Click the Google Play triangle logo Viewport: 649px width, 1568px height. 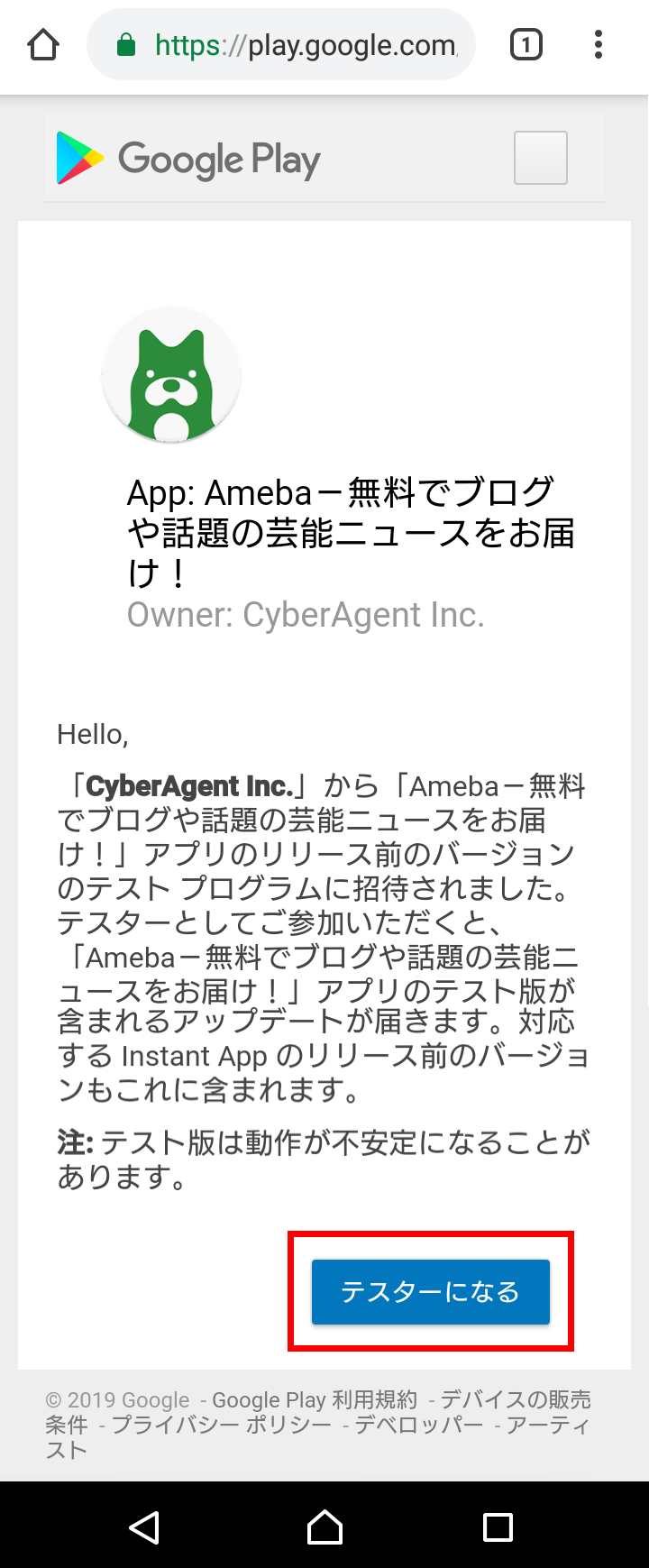pos(79,158)
